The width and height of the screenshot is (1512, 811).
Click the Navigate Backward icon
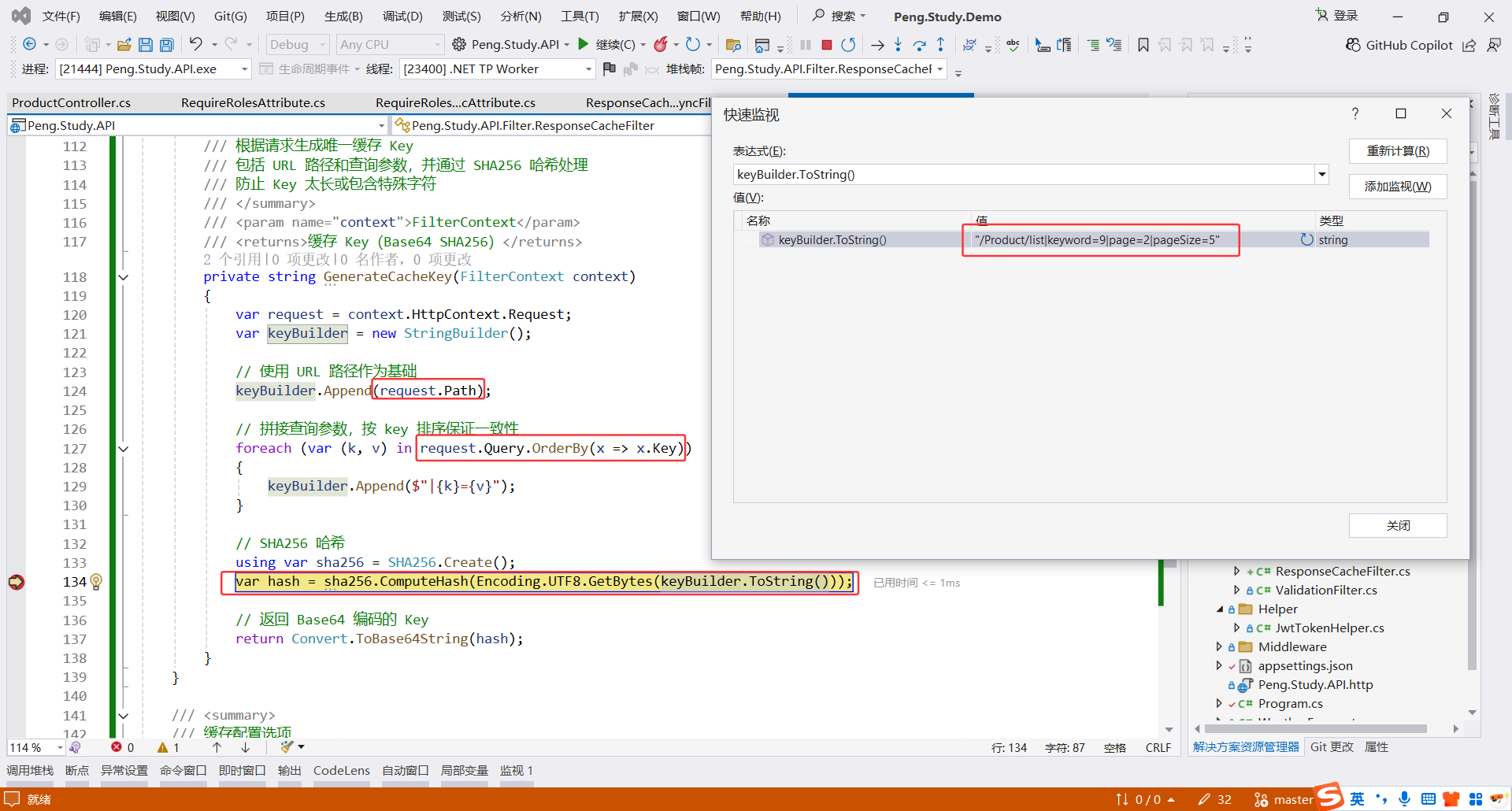pyautogui.click(x=30, y=44)
